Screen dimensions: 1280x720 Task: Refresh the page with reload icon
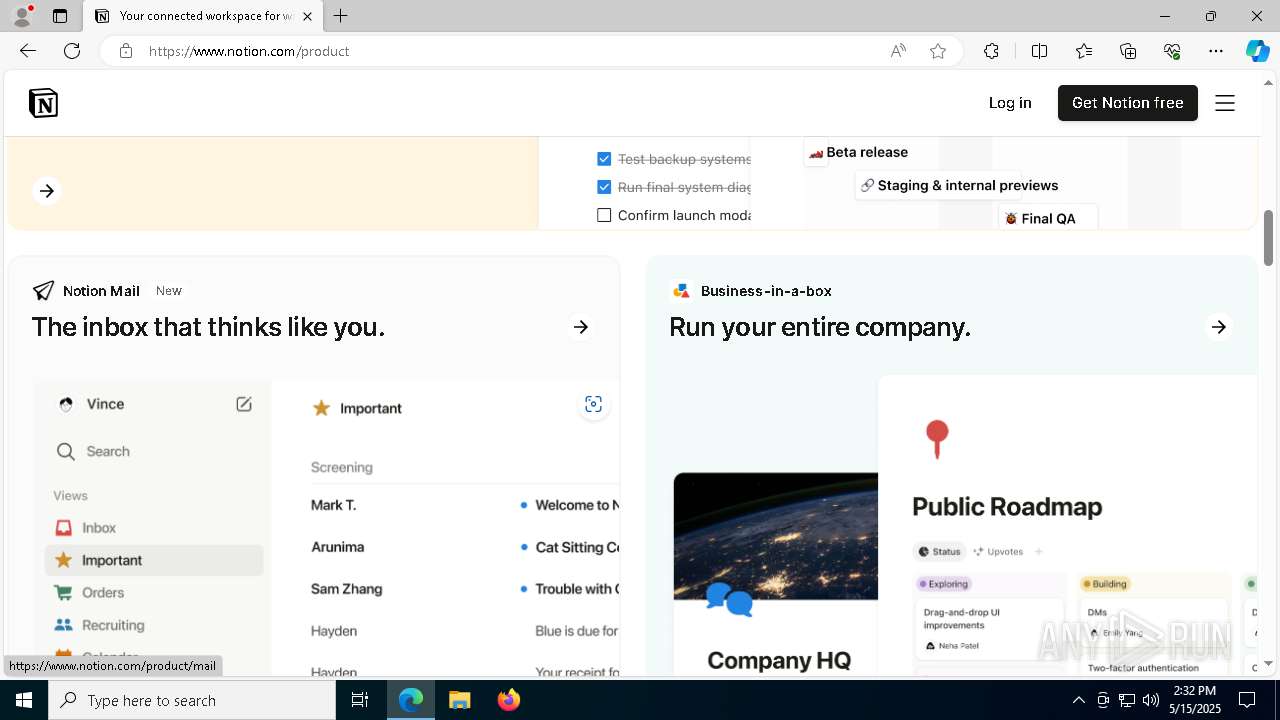click(72, 51)
